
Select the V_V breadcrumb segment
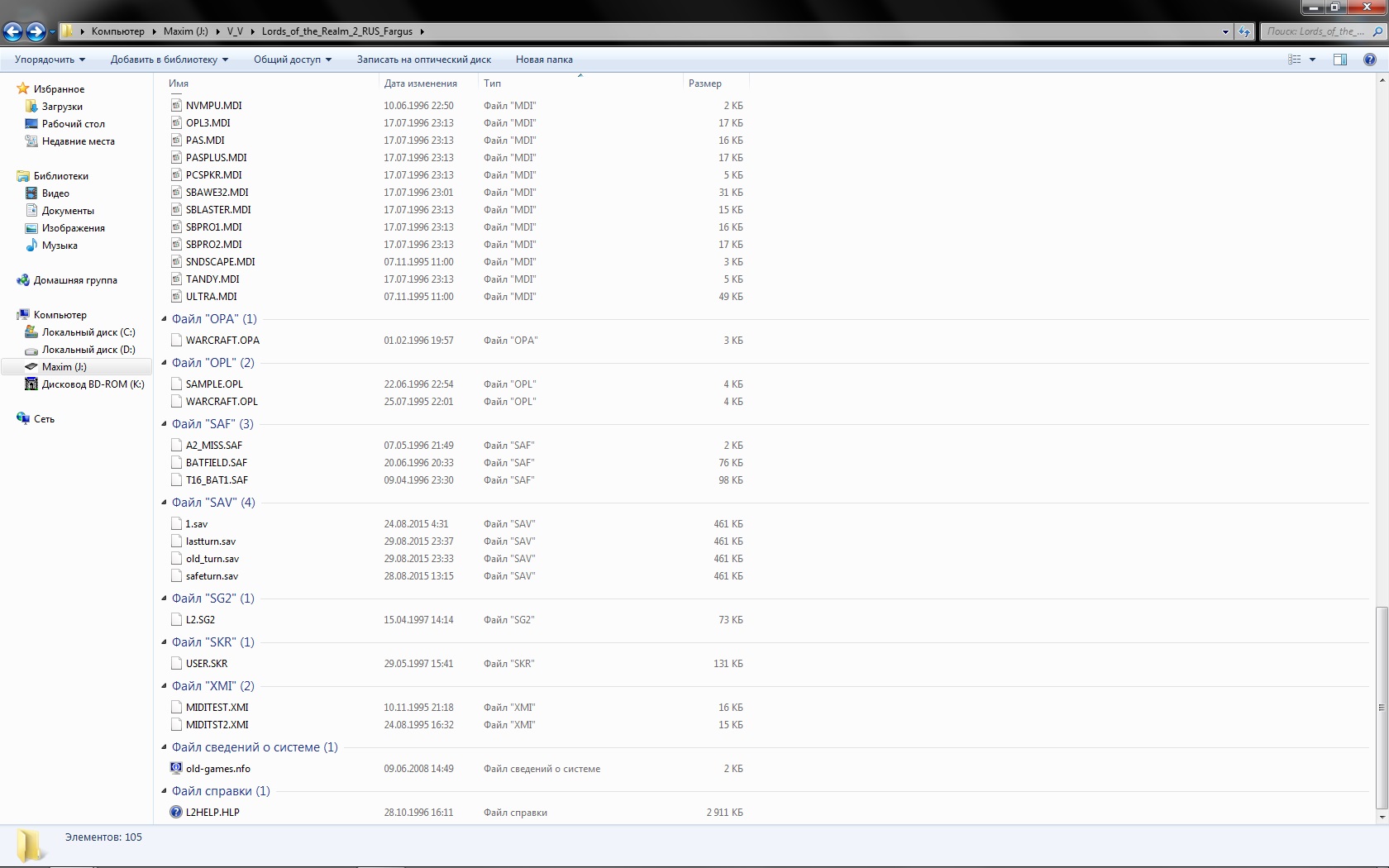(235, 31)
